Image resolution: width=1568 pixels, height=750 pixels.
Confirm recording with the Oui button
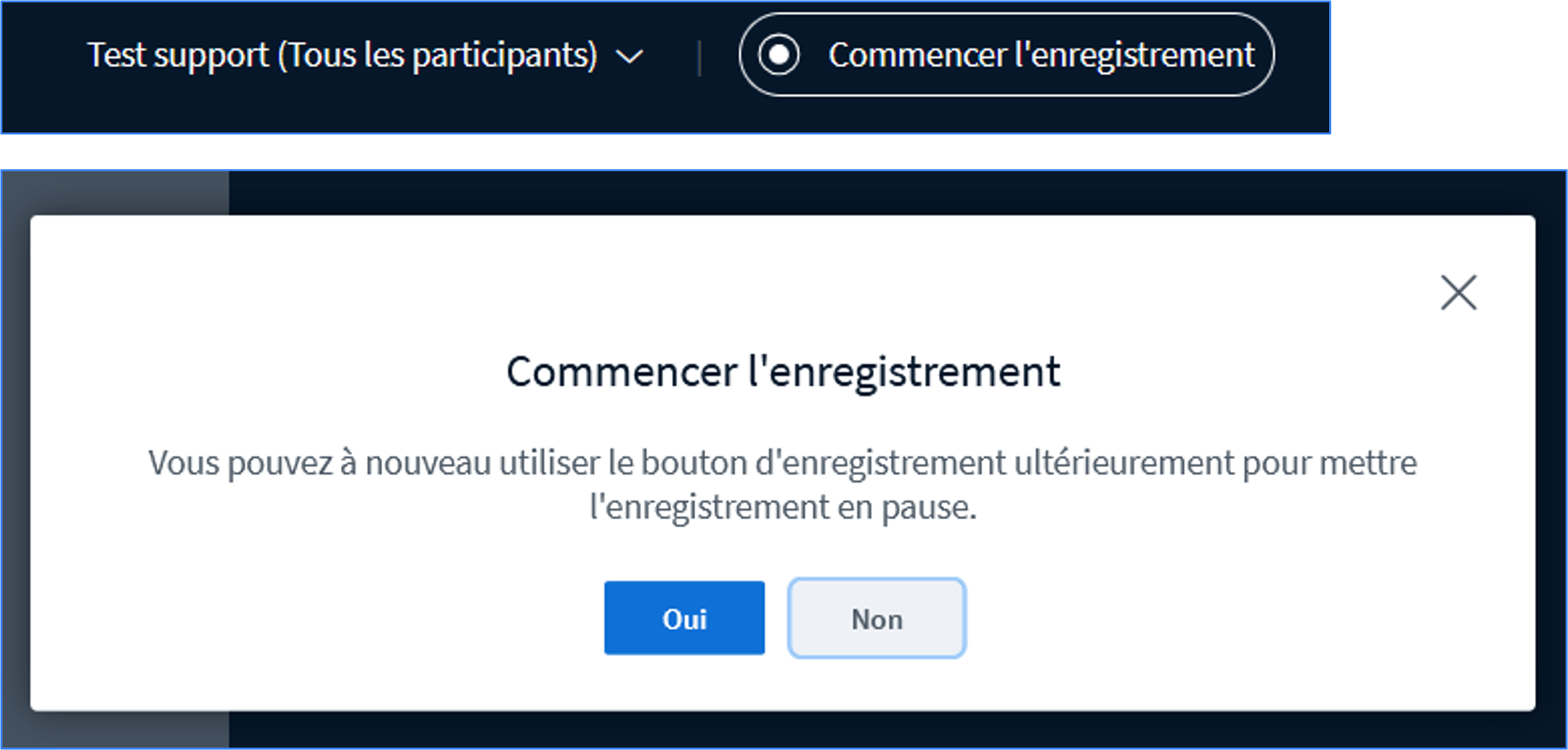[x=684, y=618]
